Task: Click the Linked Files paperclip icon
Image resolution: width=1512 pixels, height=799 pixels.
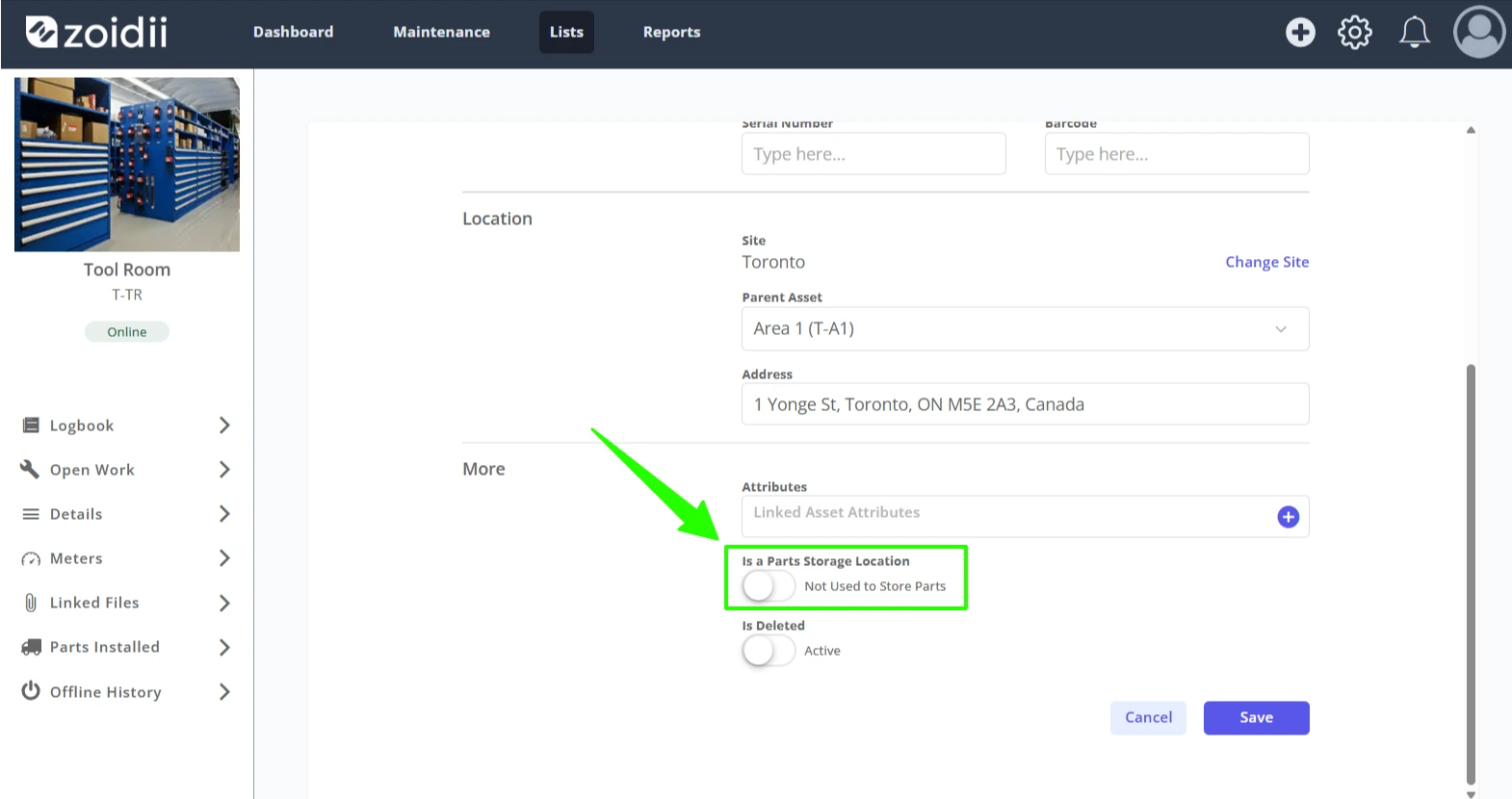Action: (31, 603)
